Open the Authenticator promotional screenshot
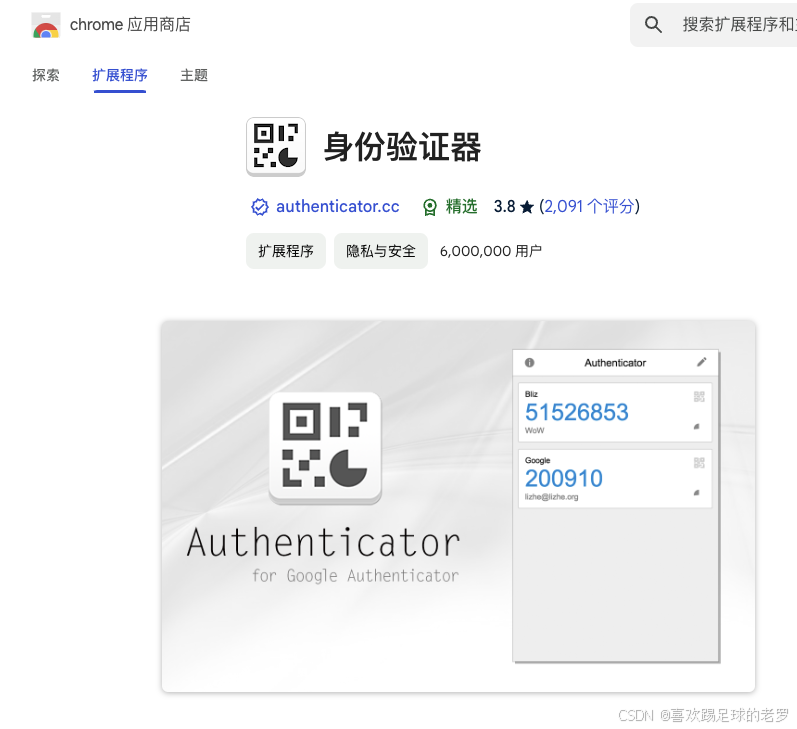 click(x=458, y=506)
